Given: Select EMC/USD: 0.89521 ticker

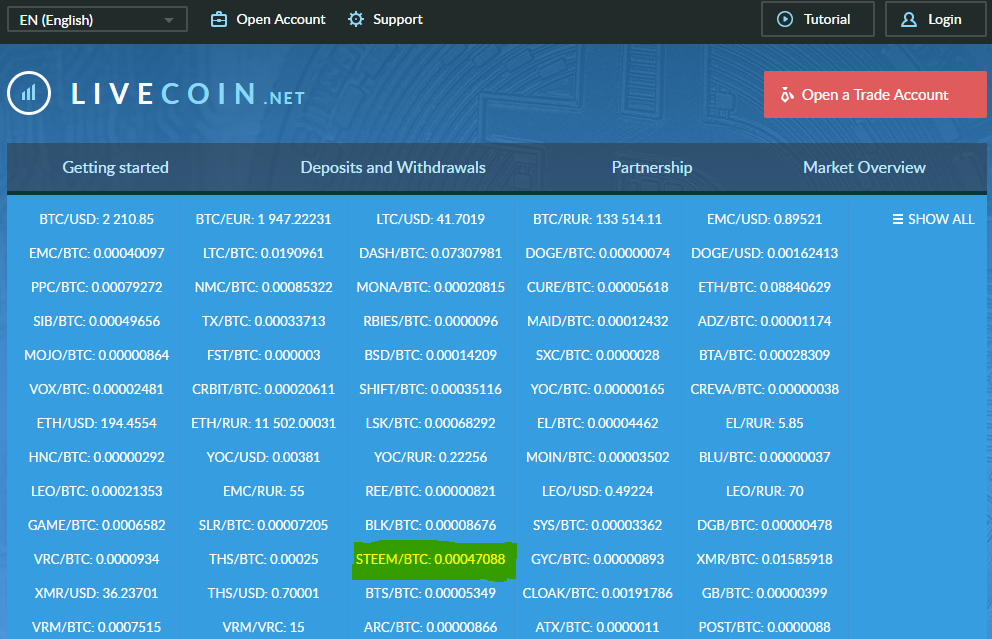Looking at the screenshot, I should 765,220.
